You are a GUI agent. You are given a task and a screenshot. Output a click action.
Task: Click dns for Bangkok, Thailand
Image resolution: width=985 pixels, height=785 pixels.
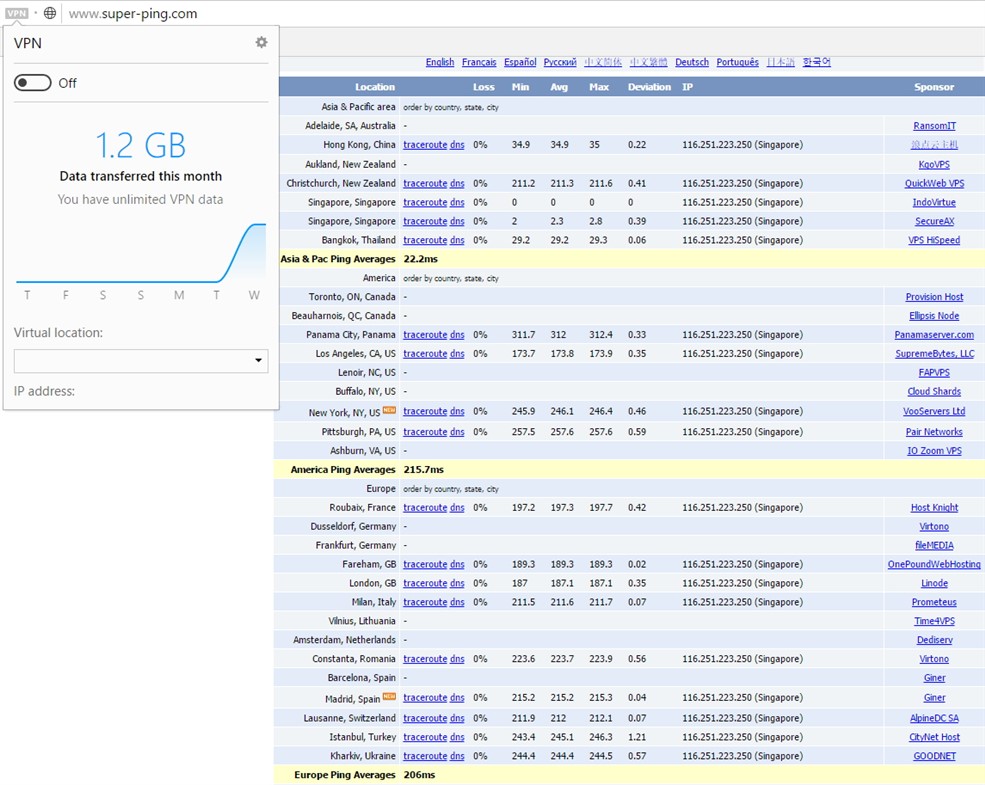click(x=457, y=240)
